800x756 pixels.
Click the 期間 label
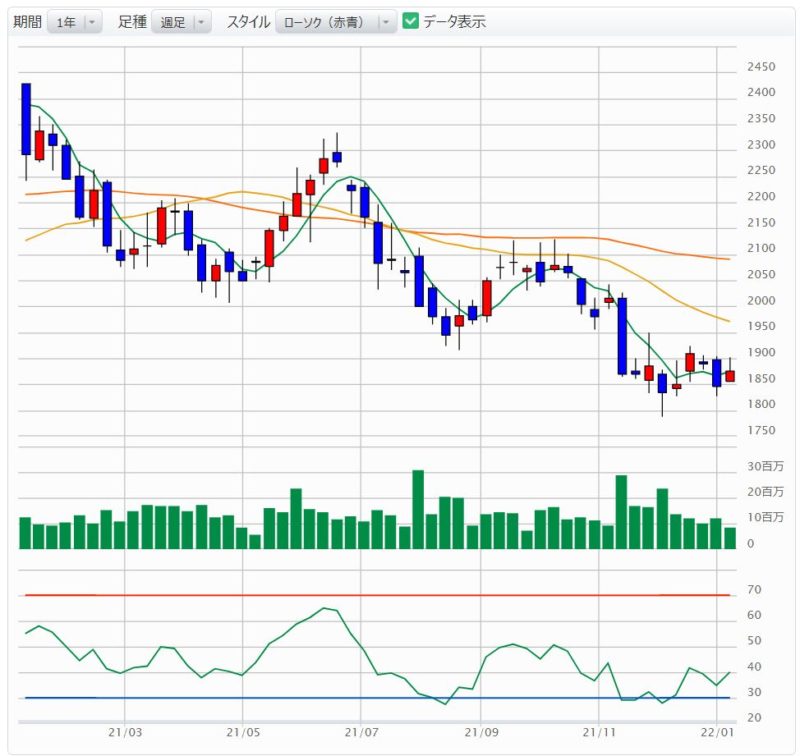[x=27, y=22]
